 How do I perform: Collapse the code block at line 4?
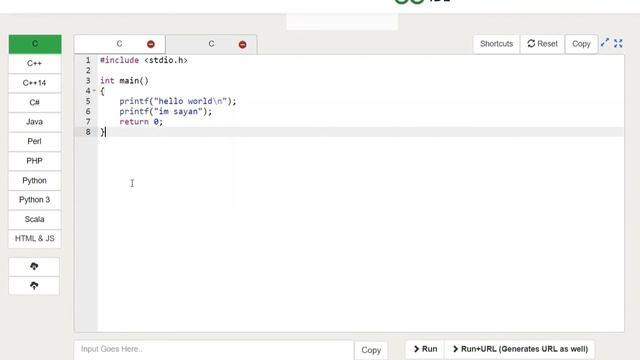(x=94, y=91)
